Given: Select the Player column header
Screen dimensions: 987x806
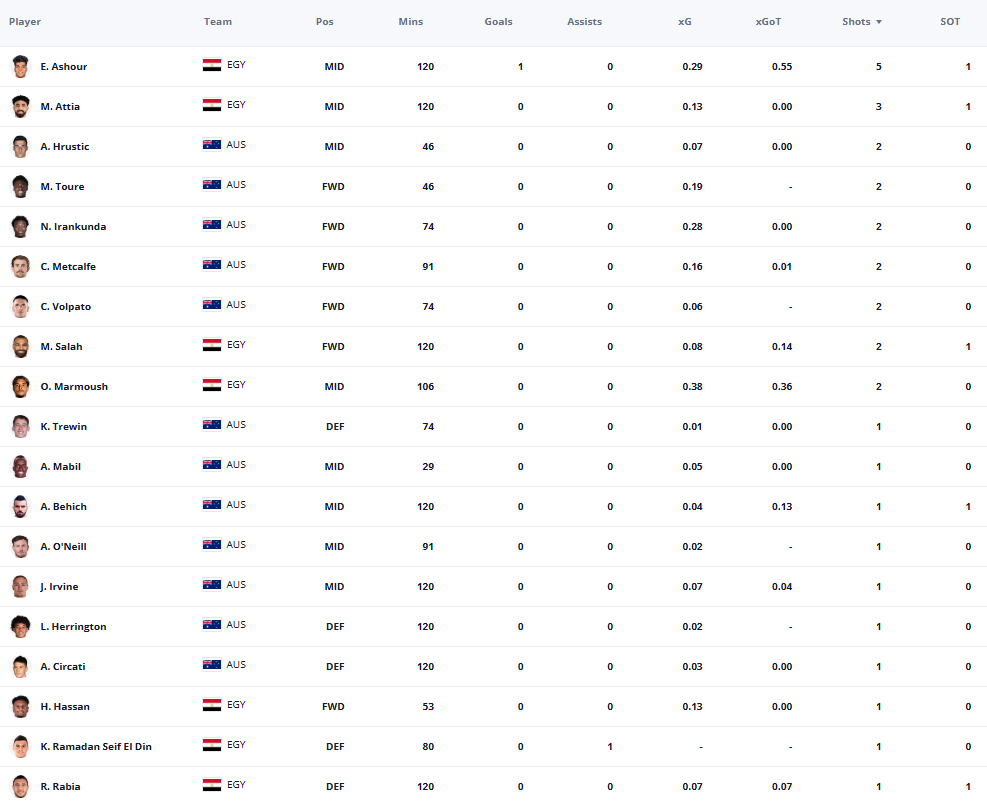Looking at the screenshot, I should (x=25, y=21).
